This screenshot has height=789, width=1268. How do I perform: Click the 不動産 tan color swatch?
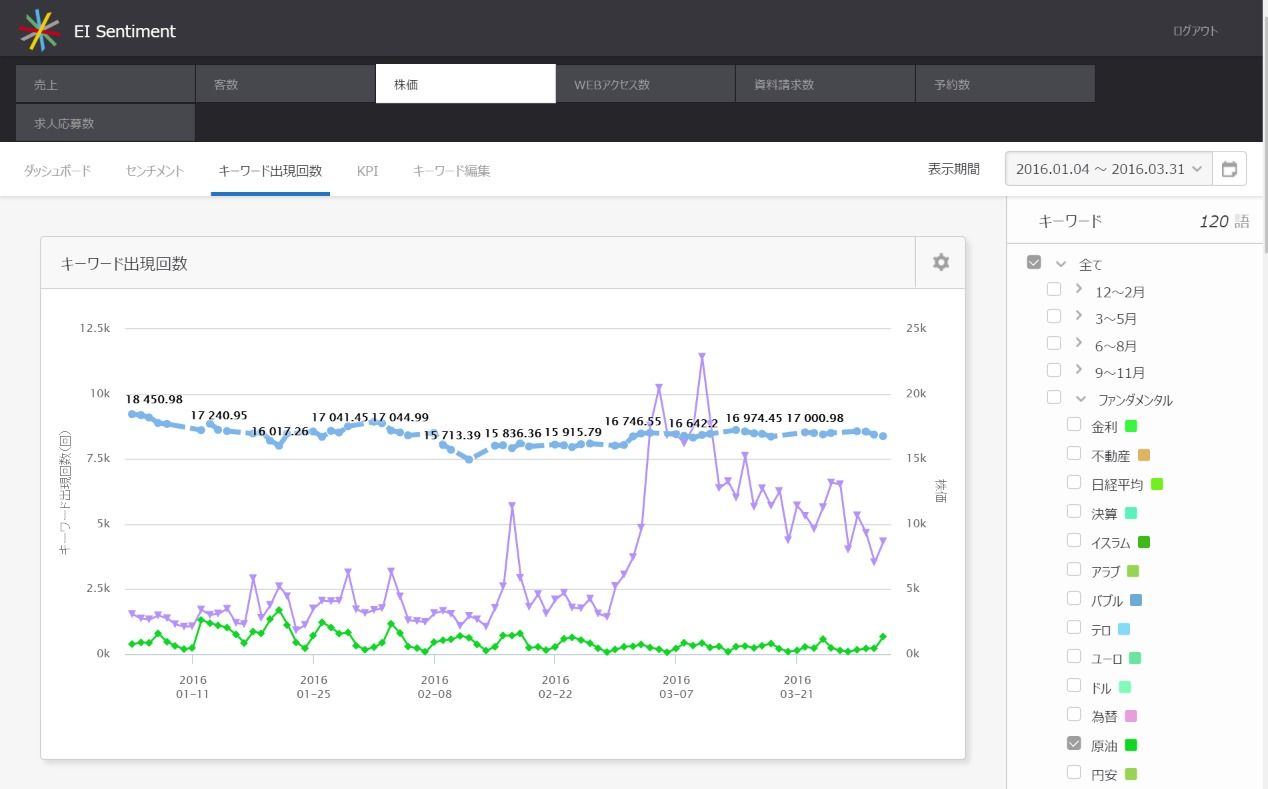point(1144,455)
